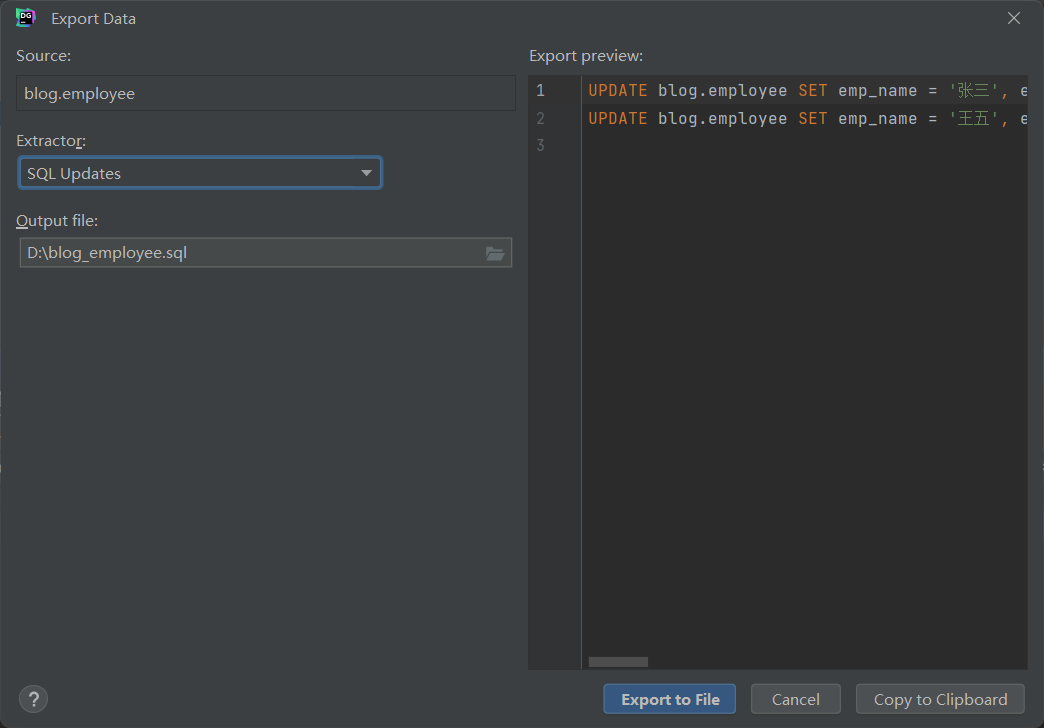Click the Extractor label

tap(51, 141)
